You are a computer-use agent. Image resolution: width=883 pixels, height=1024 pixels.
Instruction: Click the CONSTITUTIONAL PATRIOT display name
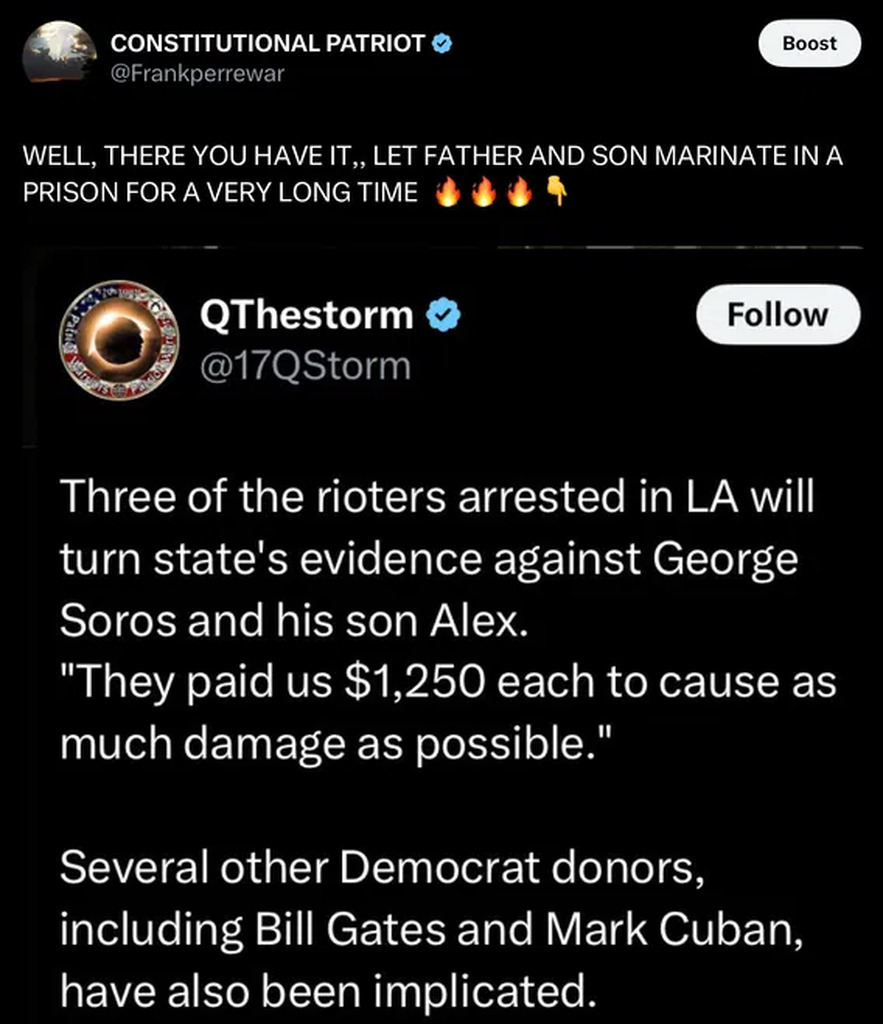click(x=267, y=43)
